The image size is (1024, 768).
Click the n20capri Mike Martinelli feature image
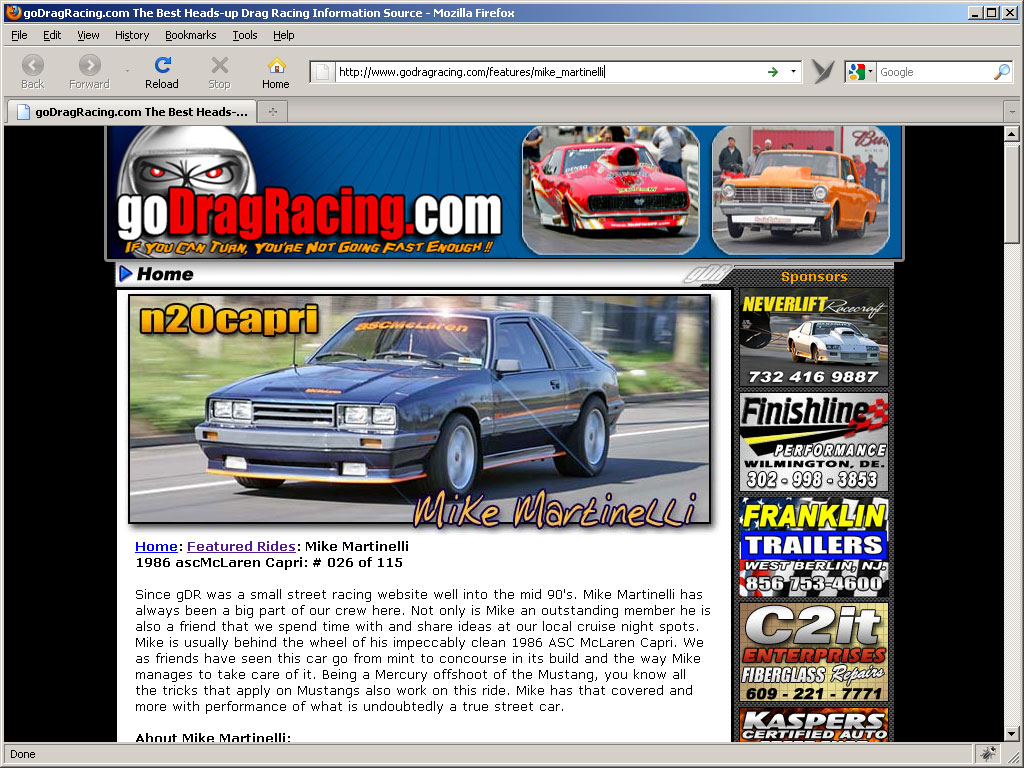click(x=419, y=409)
